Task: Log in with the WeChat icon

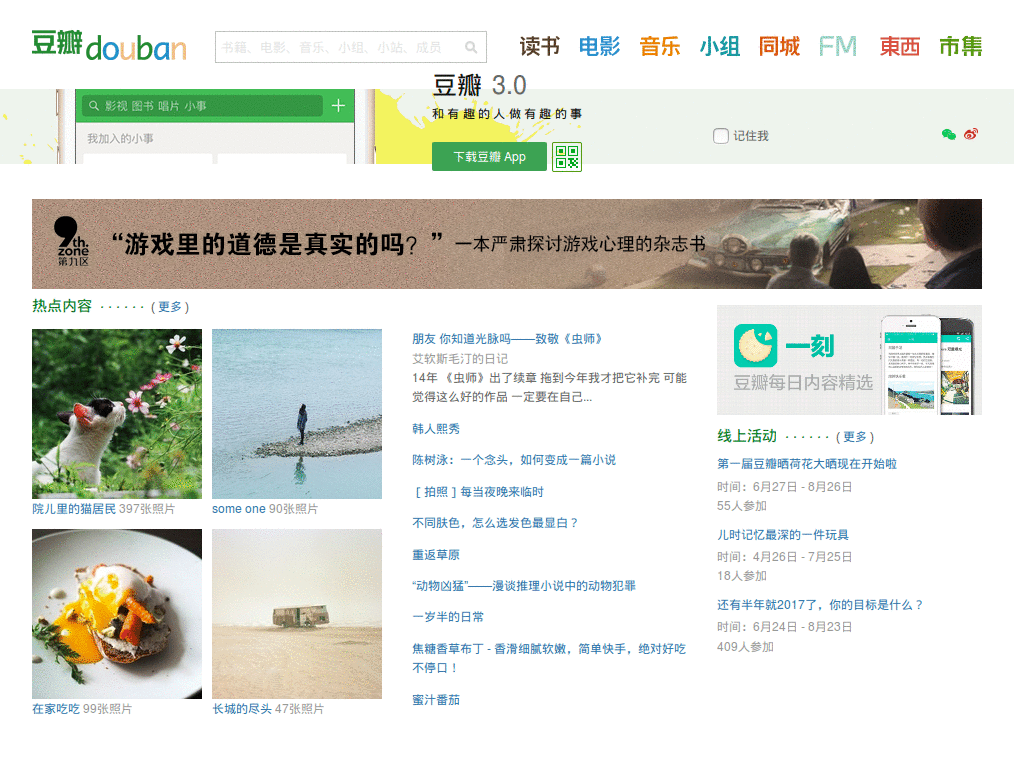Action: [949, 134]
